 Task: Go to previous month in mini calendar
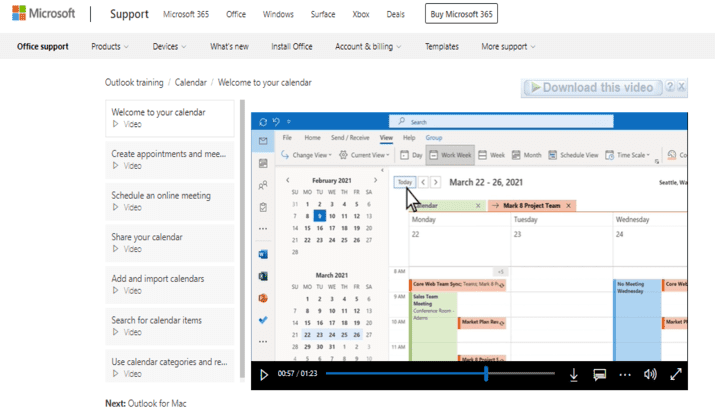click(x=288, y=180)
